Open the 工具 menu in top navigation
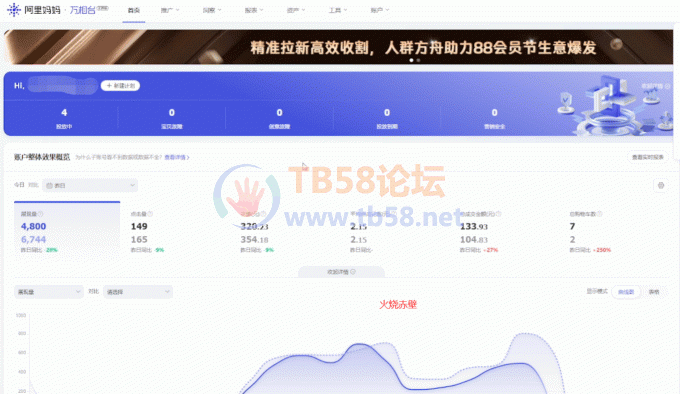This screenshot has height=394, width=680. click(x=337, y=10)
